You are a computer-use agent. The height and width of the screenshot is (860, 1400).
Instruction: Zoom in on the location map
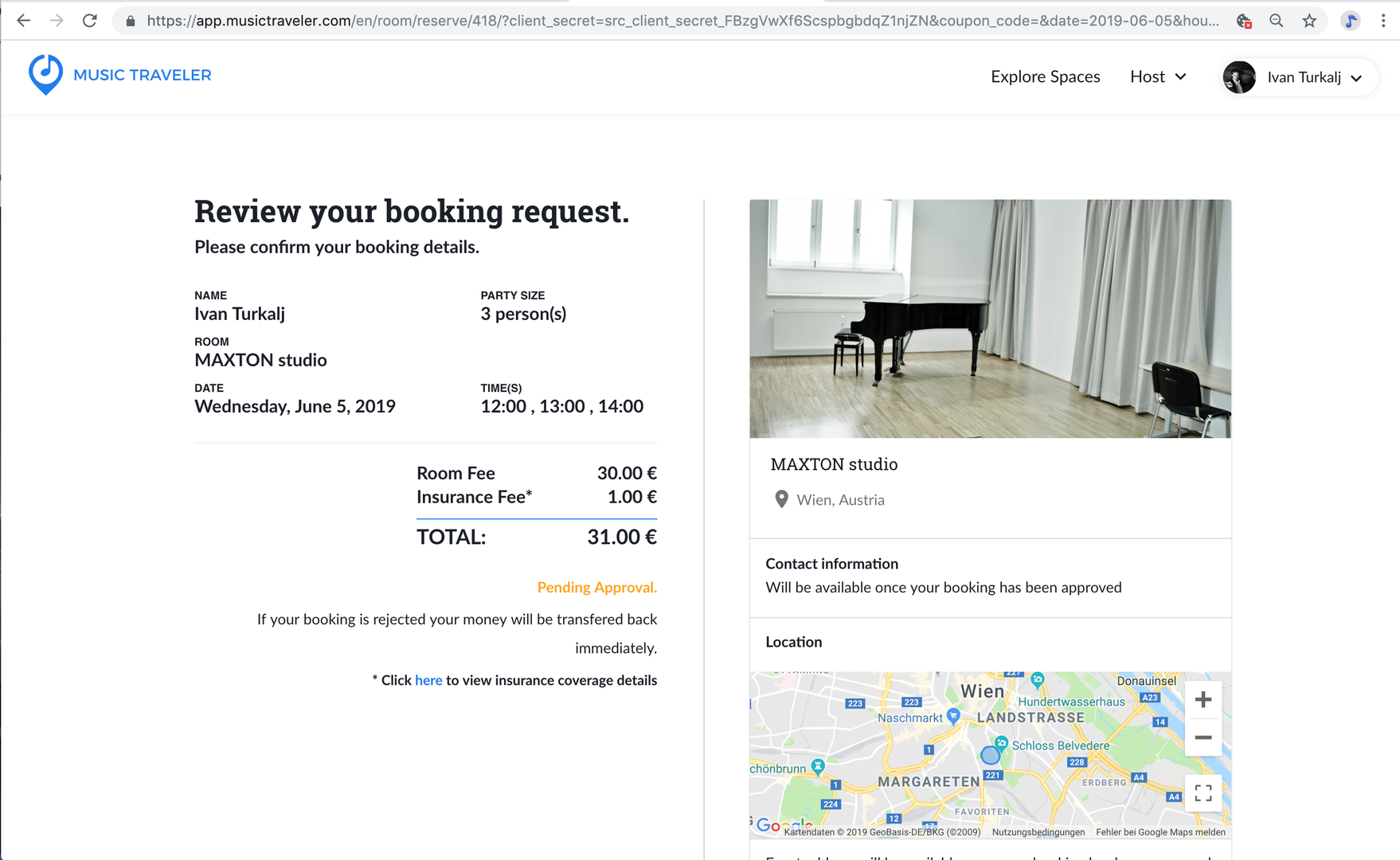click(1203, 700)
